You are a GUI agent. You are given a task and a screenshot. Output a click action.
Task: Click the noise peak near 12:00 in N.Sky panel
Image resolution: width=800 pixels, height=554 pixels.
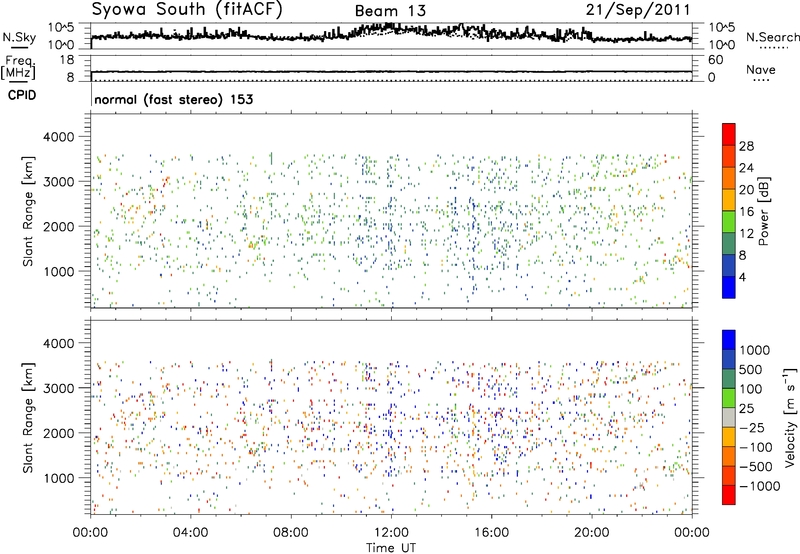click(x=390, y=27)
